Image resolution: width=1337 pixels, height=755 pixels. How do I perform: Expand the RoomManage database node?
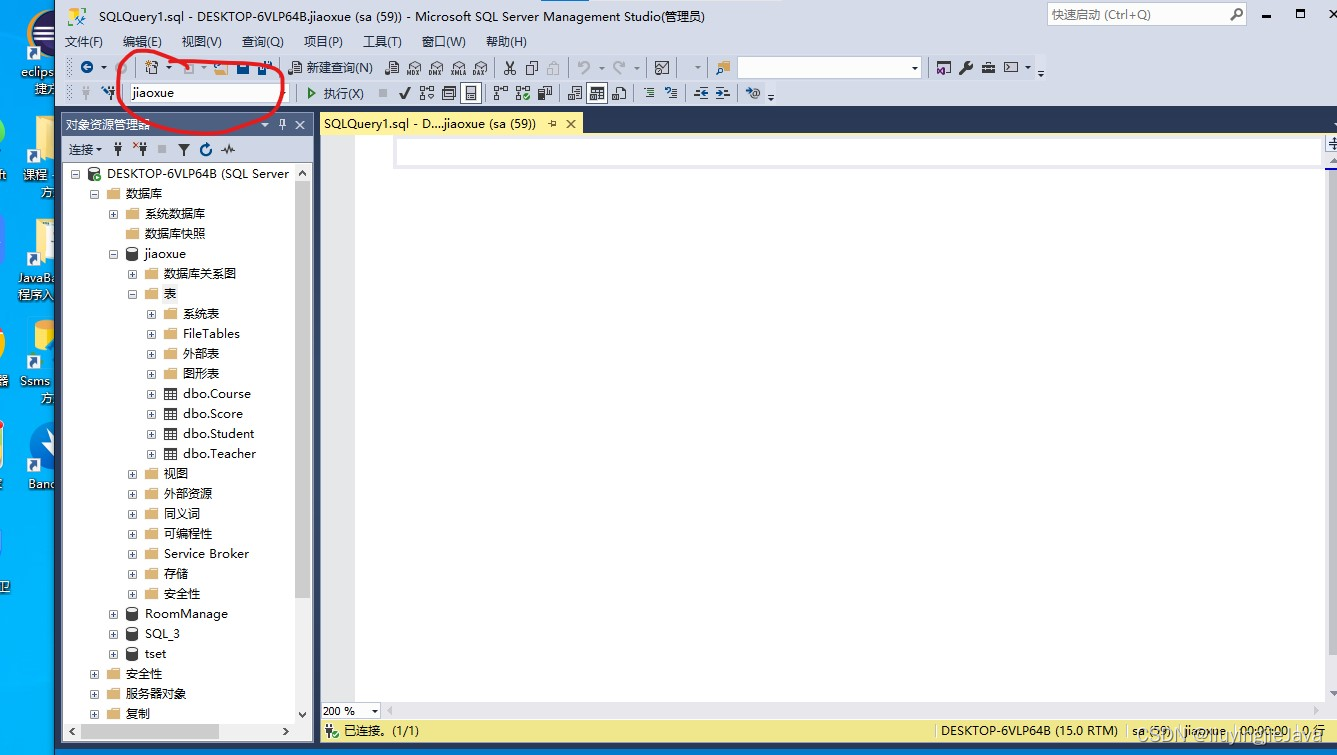point(113,614)
